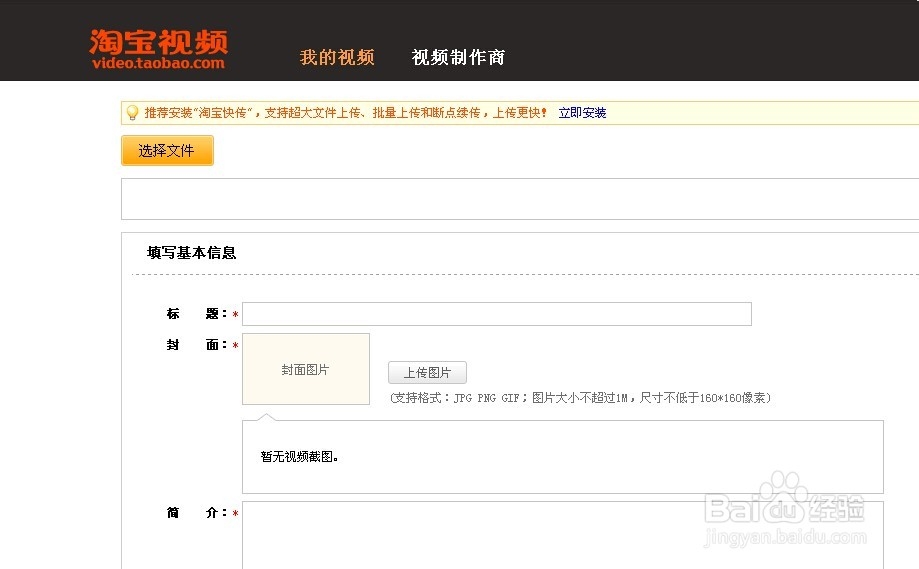Click the 上传图片 button
Image resolution: width=919 pixels, height=569 pixels.
pos(427,373)
